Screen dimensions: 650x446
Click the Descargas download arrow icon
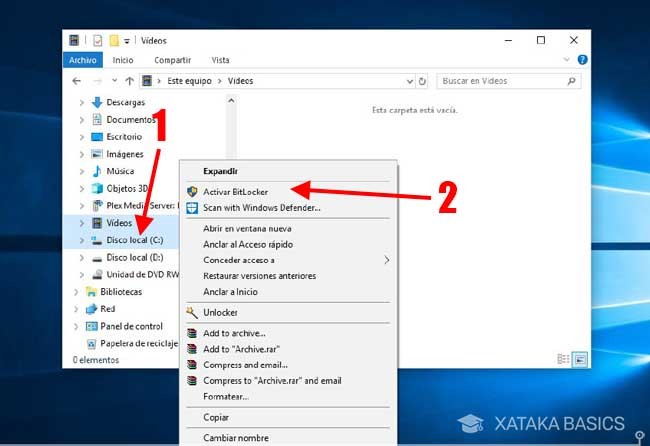pyautogui.click(x=97, y=102)
